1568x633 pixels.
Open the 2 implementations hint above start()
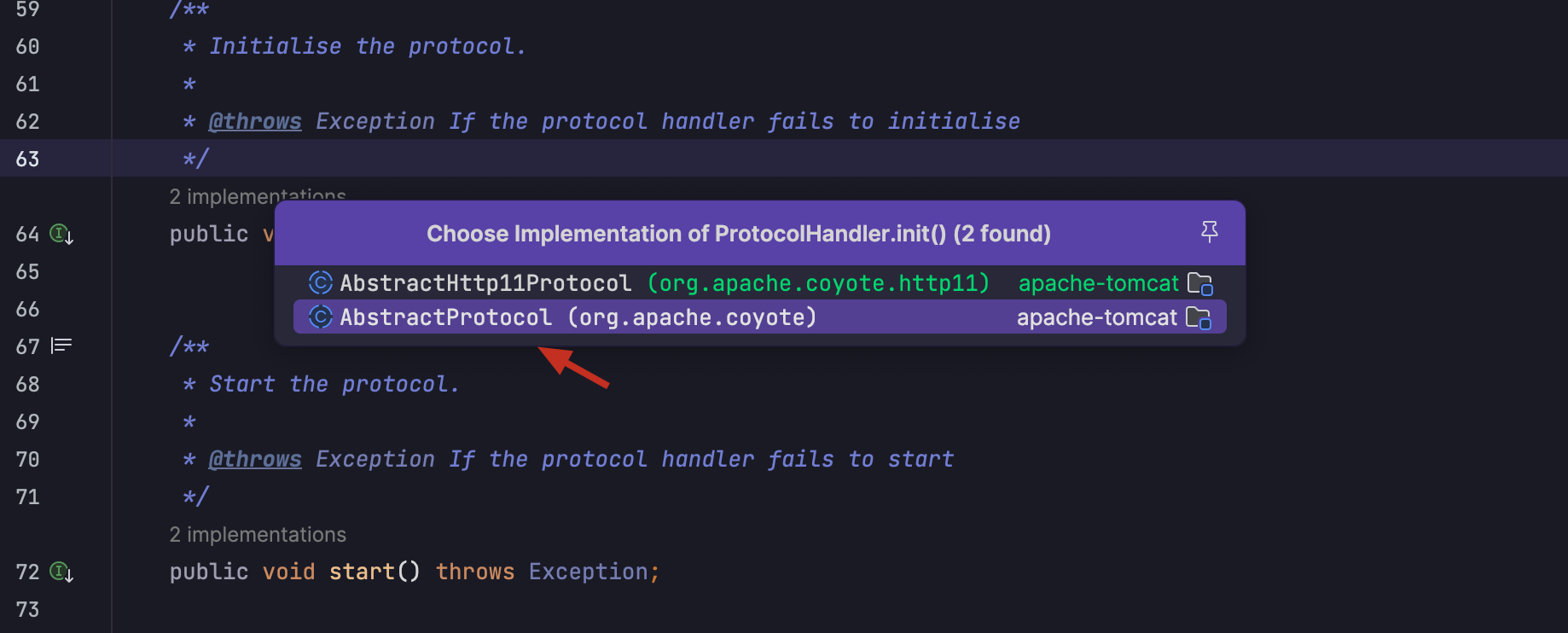click(x=258, y=535)
